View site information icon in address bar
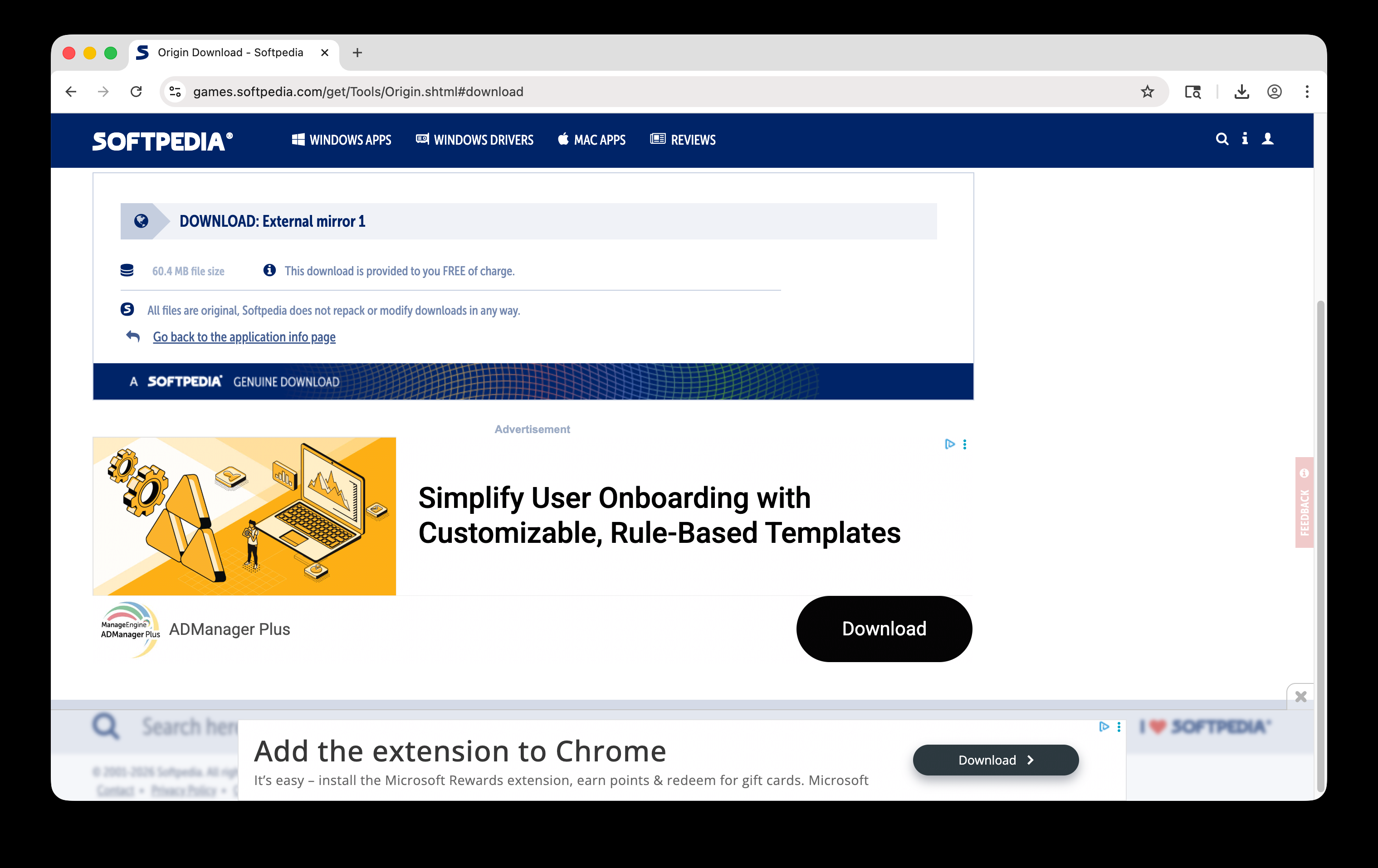Screen dimensions: 1378x868 point(175,92)
